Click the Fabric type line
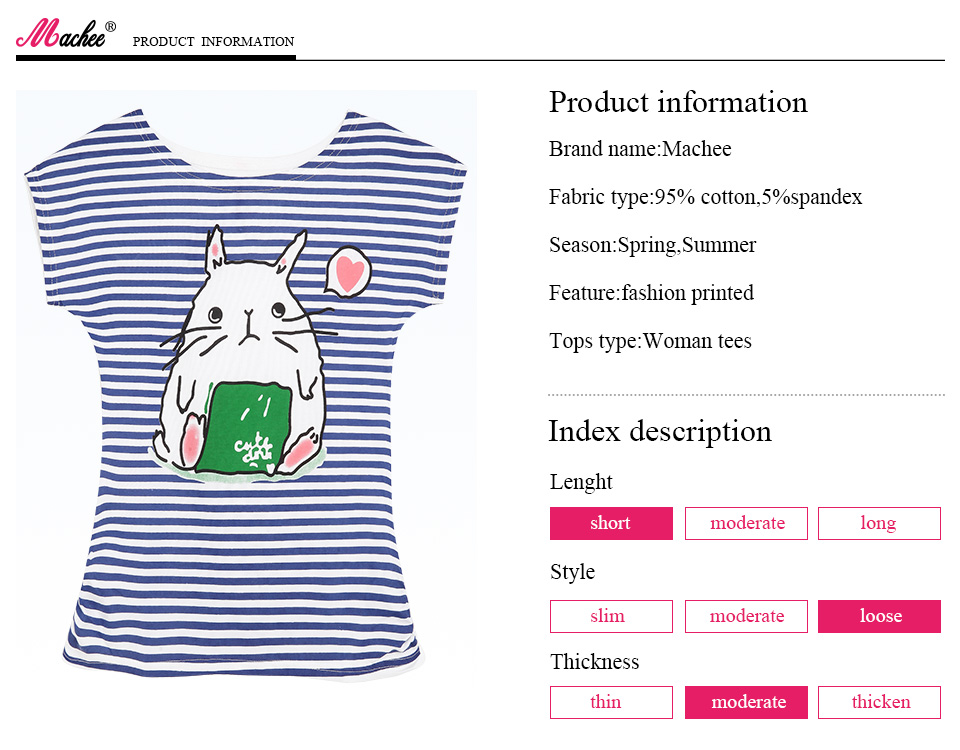960x750 pixels. click(x=705, y=197)
